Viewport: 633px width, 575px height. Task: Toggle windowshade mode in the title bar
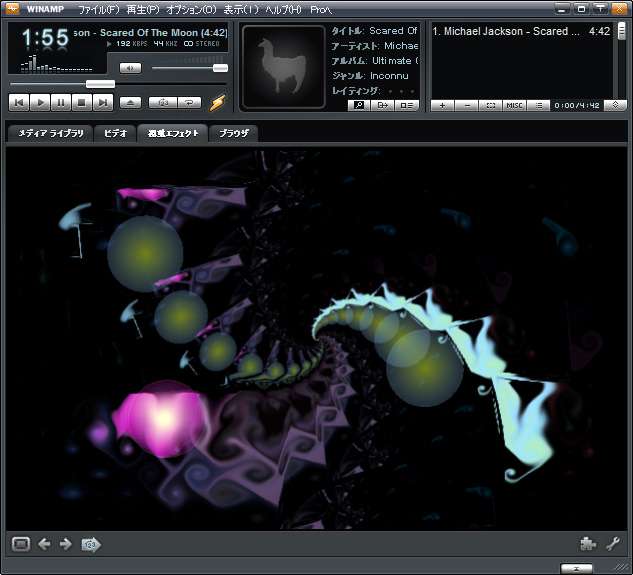(601, 8)
